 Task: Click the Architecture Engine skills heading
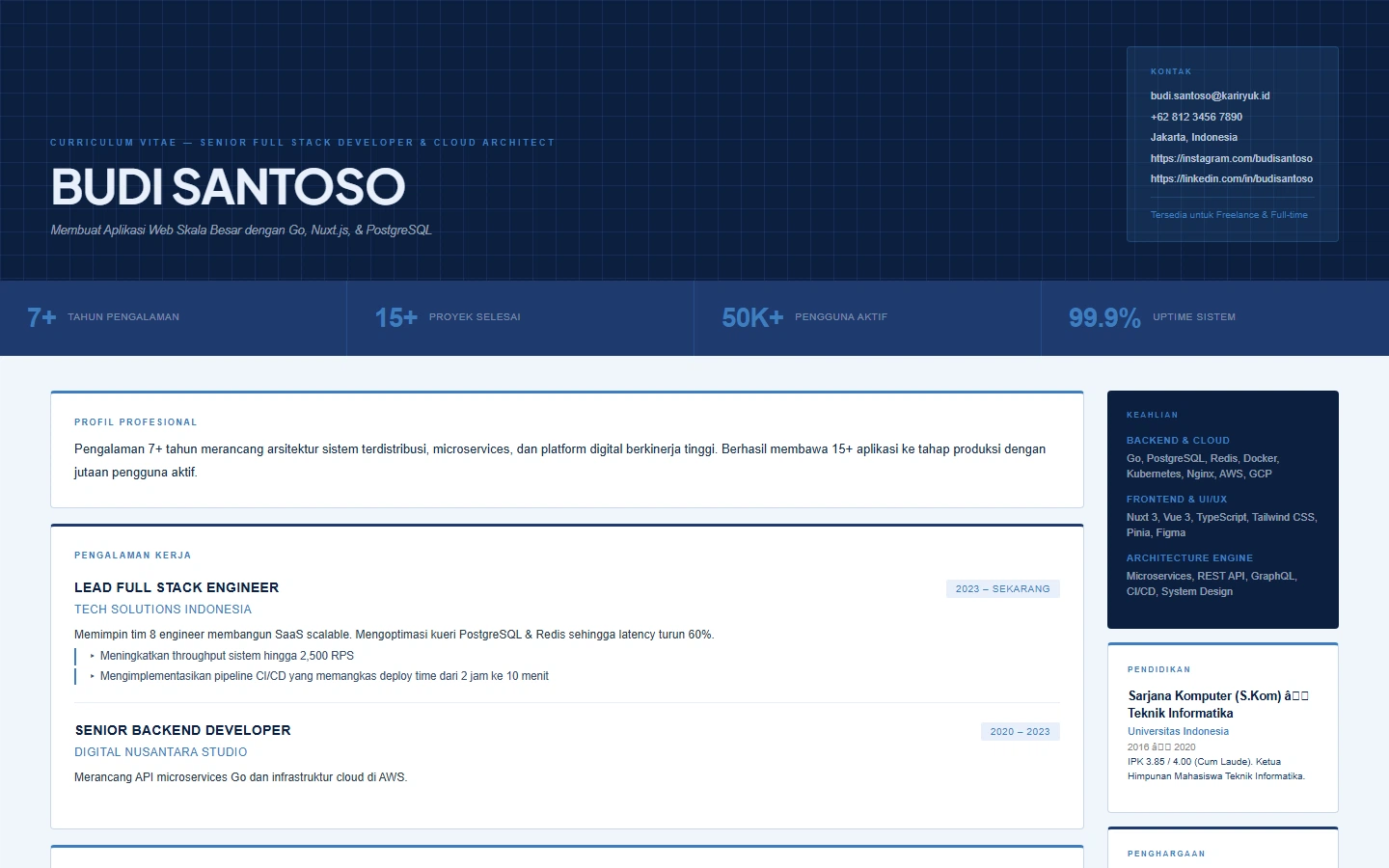[1189, 558]
